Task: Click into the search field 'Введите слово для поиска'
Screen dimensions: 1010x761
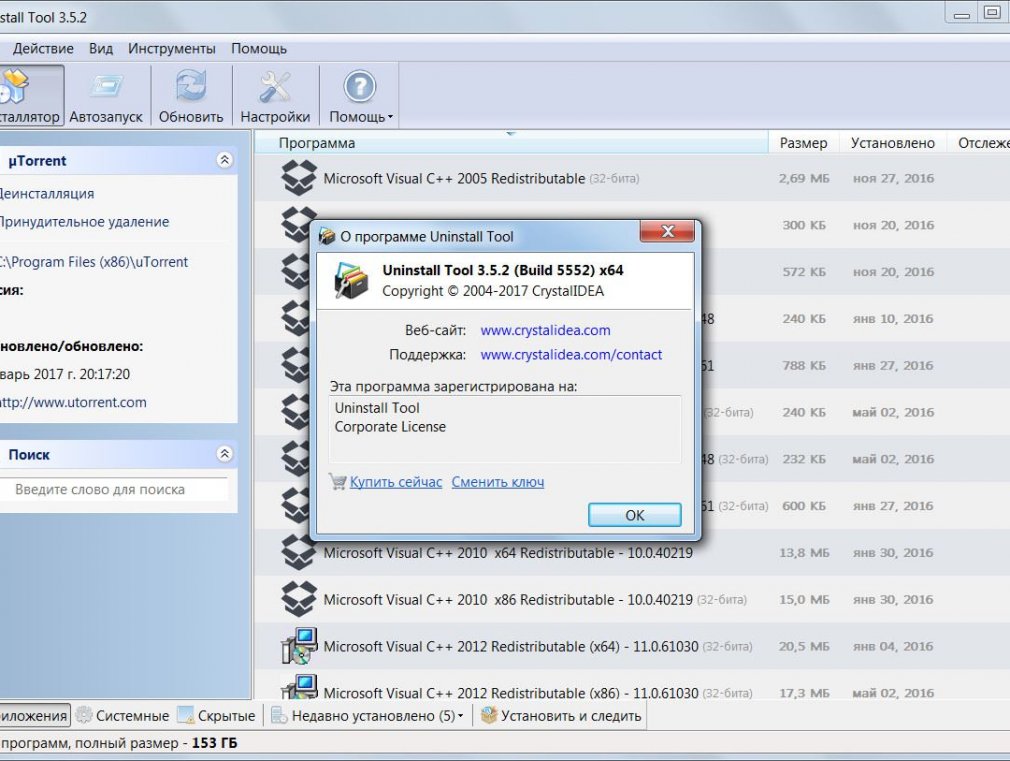Action: click(113, 490)
